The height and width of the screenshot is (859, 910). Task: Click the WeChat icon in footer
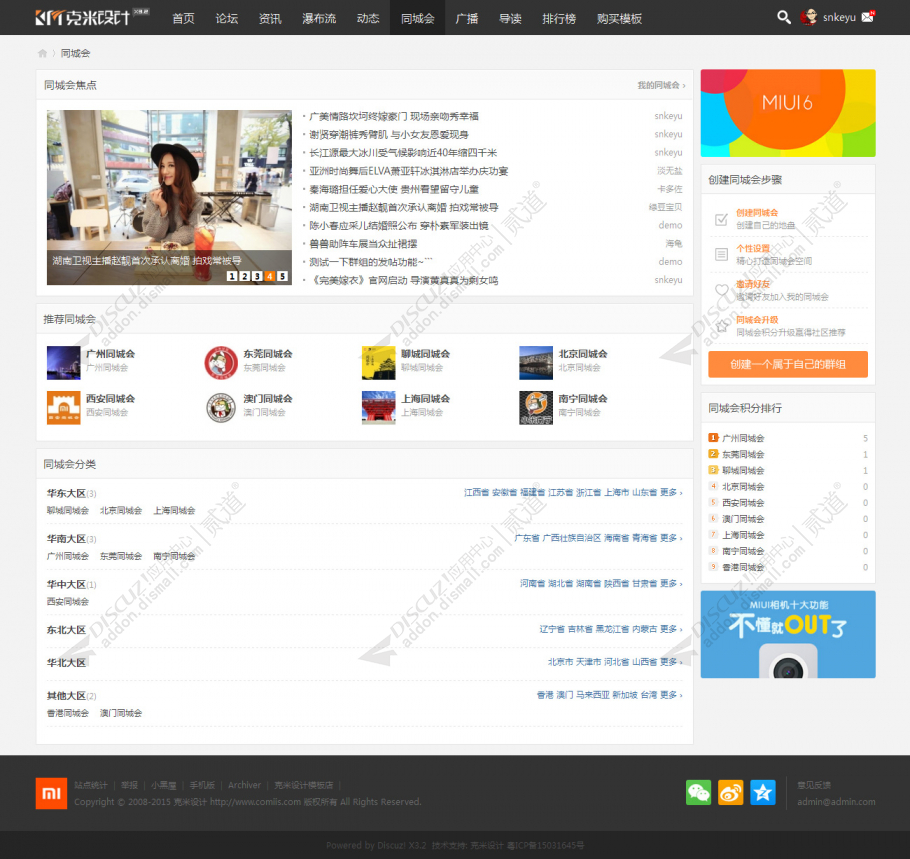[x=698, y=792]
